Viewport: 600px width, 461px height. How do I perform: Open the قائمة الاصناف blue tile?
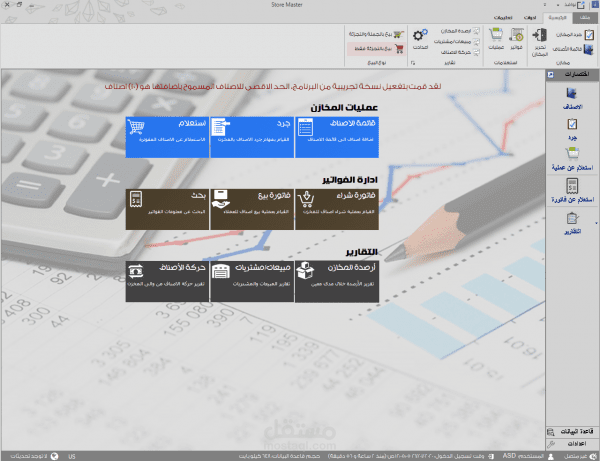pyautogui.click(x=337, y=137)
